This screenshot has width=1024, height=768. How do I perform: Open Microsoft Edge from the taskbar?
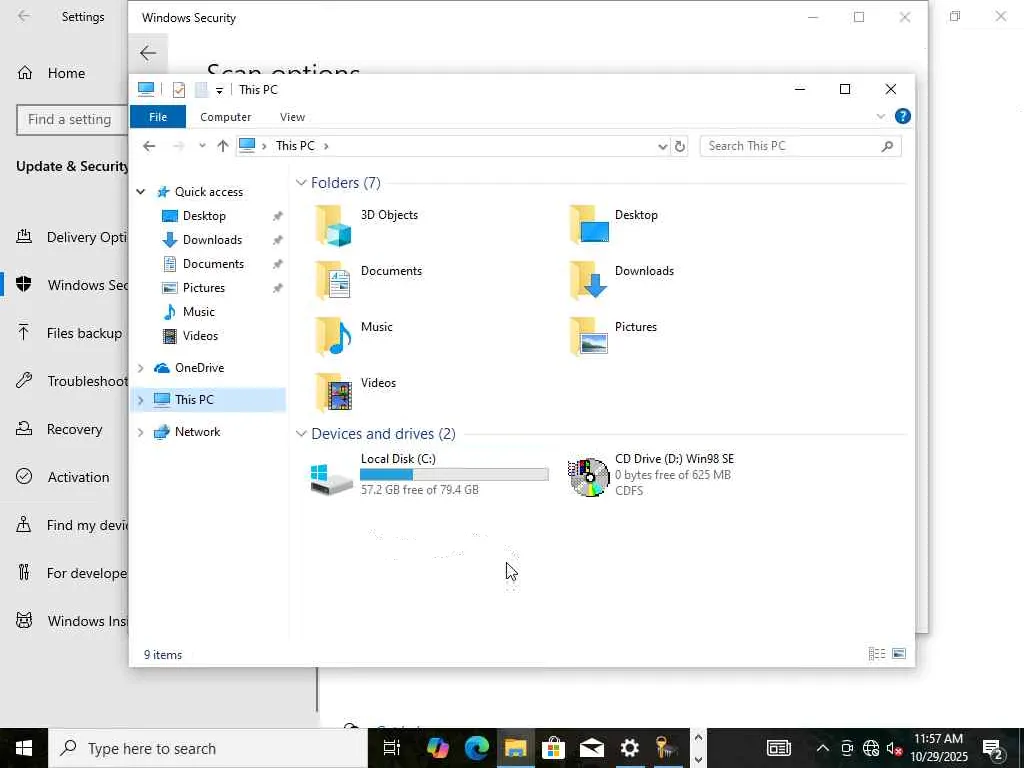[x=477, y=748]
